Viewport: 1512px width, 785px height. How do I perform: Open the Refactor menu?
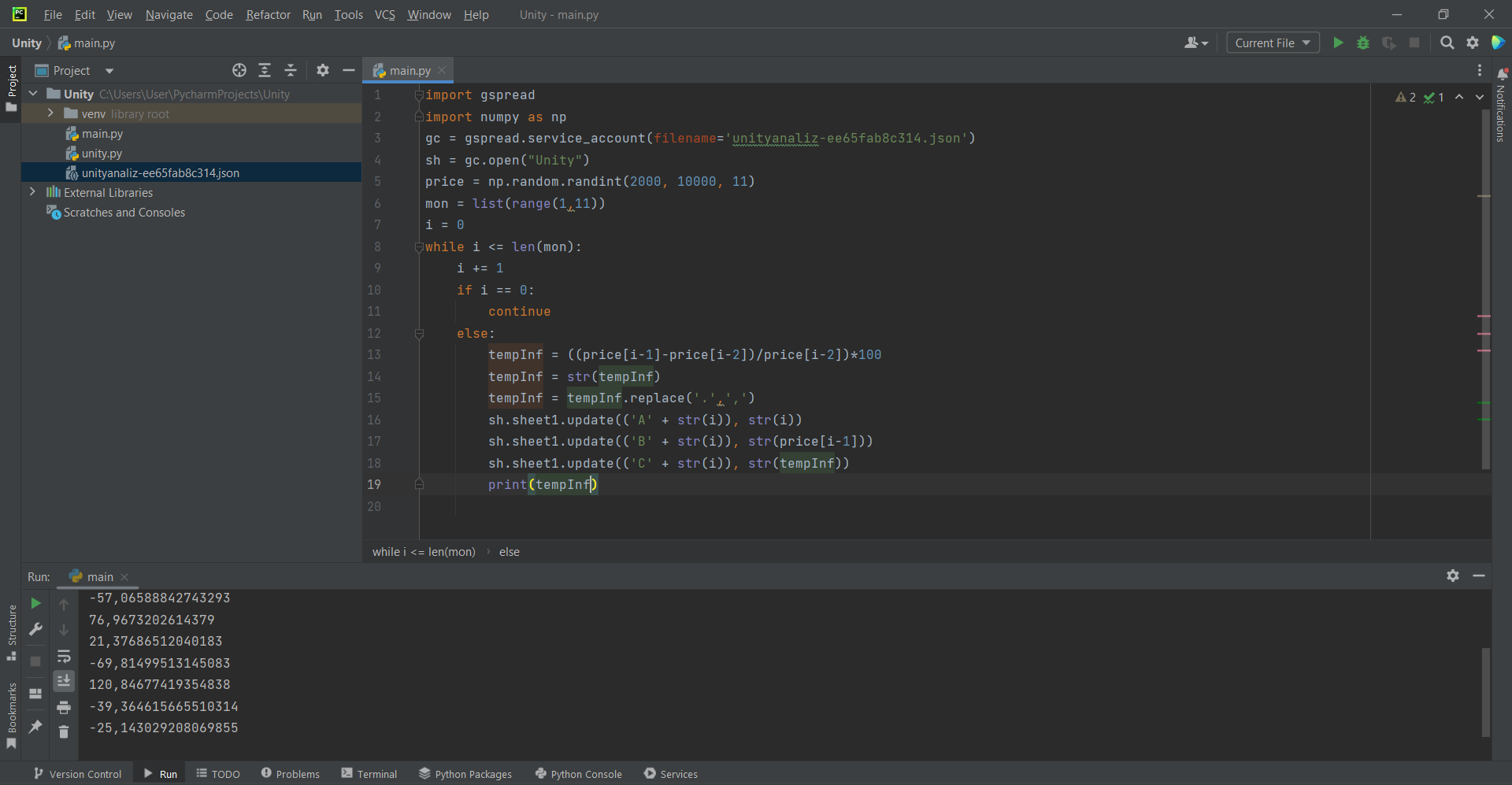[268, 14]
